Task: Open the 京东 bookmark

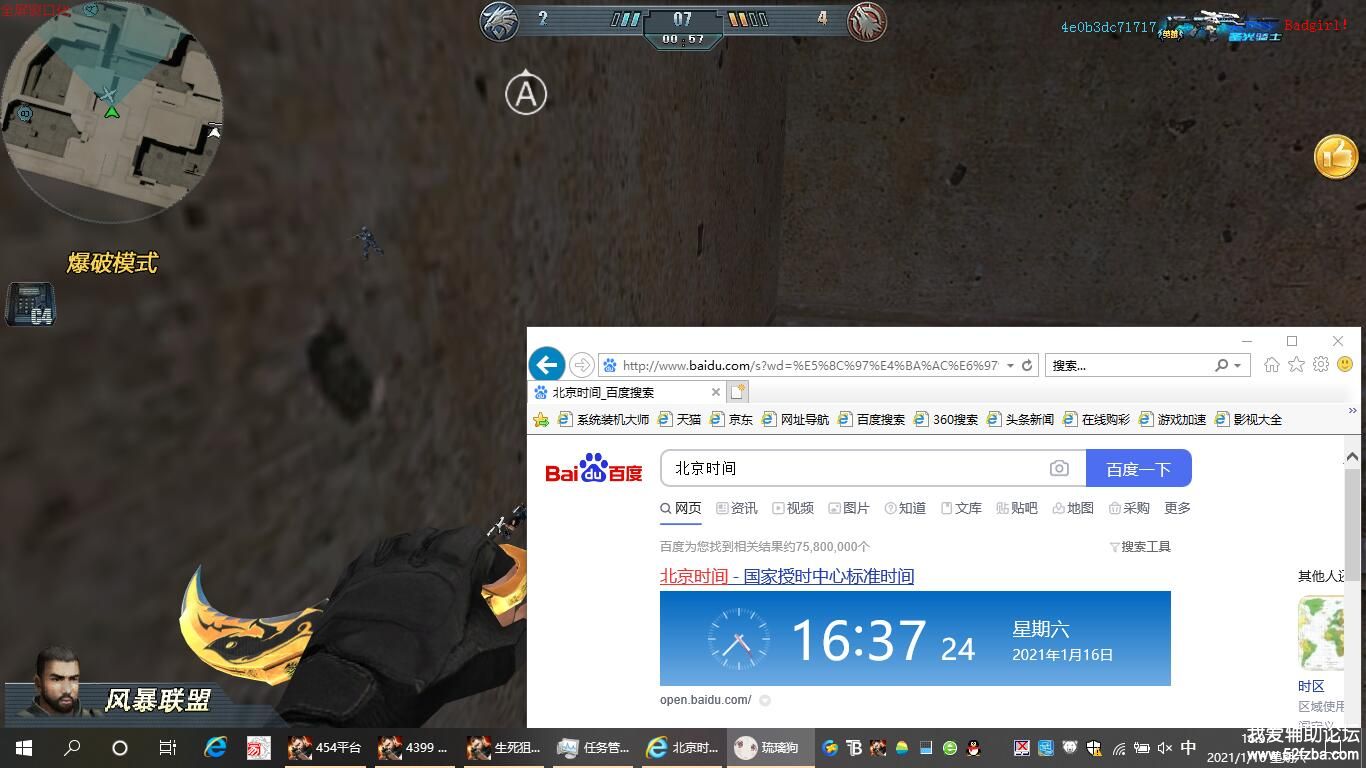Action: [x=732, y=420]
